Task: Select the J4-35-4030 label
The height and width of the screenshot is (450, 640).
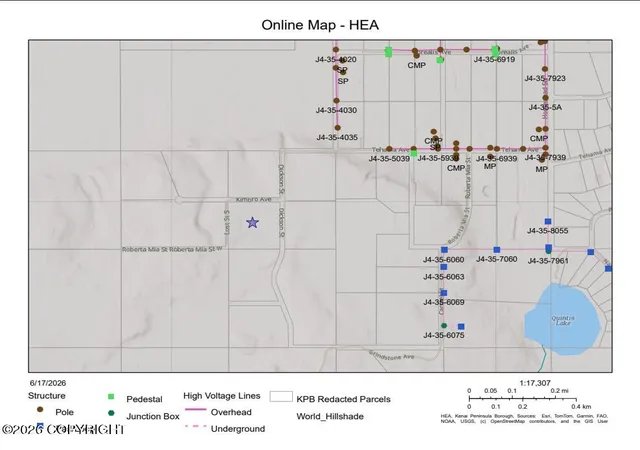Action: click(336, 110)
